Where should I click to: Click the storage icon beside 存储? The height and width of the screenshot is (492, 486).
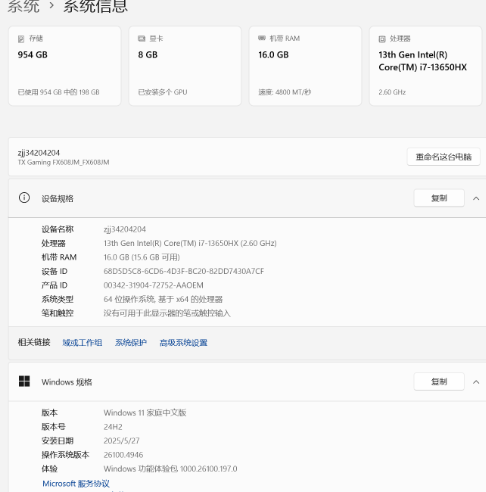(x=21, y=39)
